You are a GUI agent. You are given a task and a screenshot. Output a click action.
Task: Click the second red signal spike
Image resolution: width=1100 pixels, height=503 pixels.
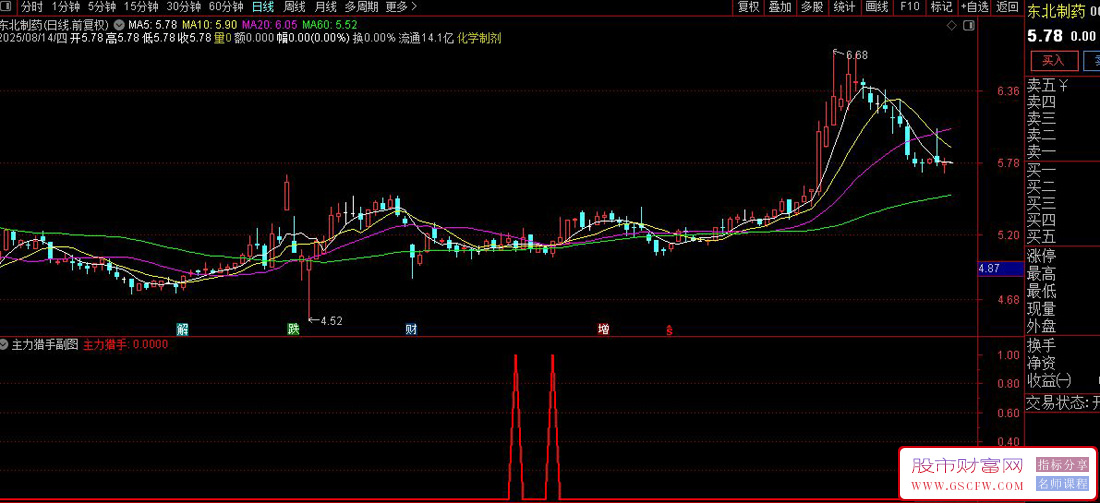(x=553, y=427)
